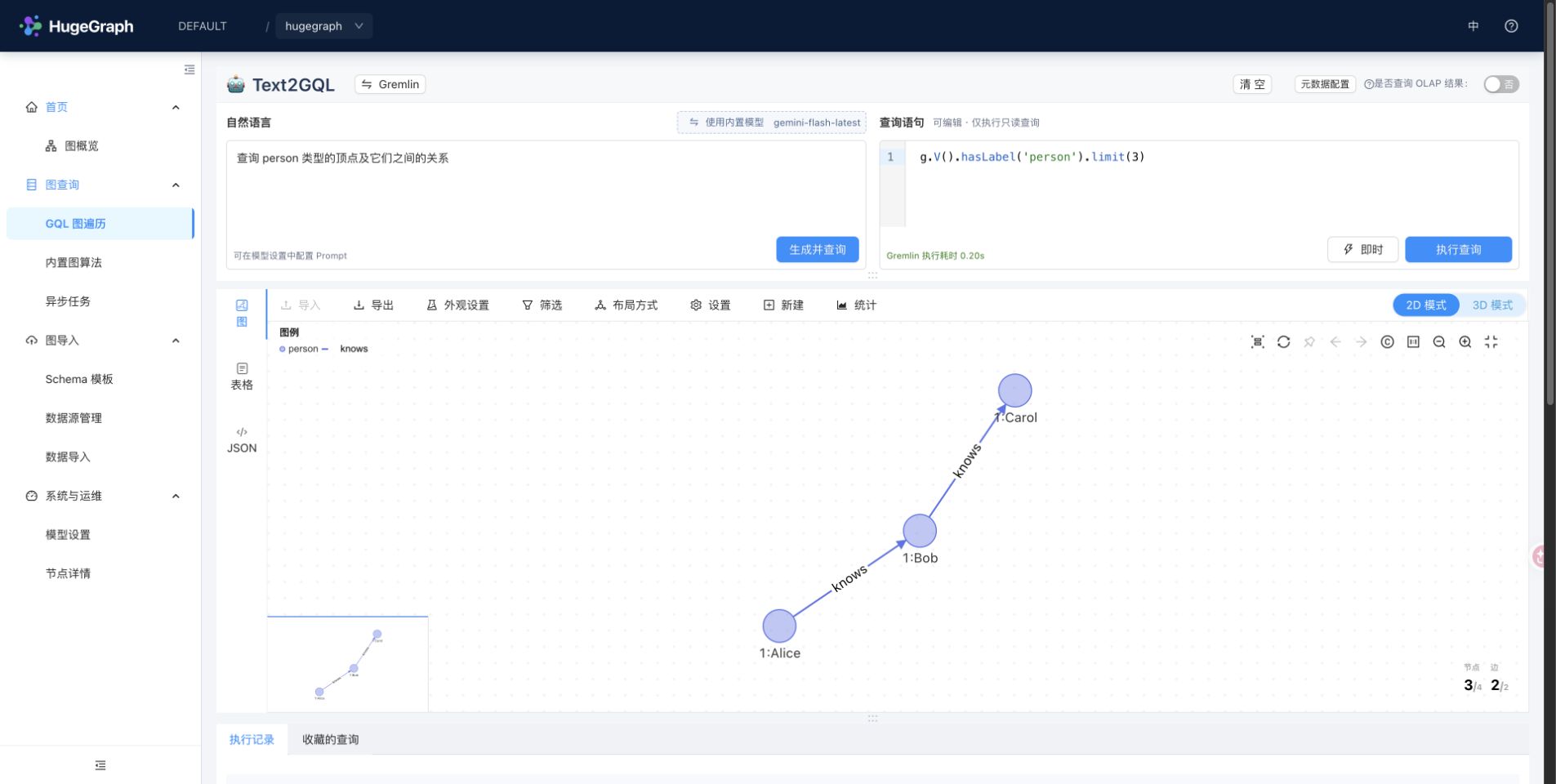
Task: Switch to 3D 模式
Action: pyautogui.click(x=1492, y=305)
